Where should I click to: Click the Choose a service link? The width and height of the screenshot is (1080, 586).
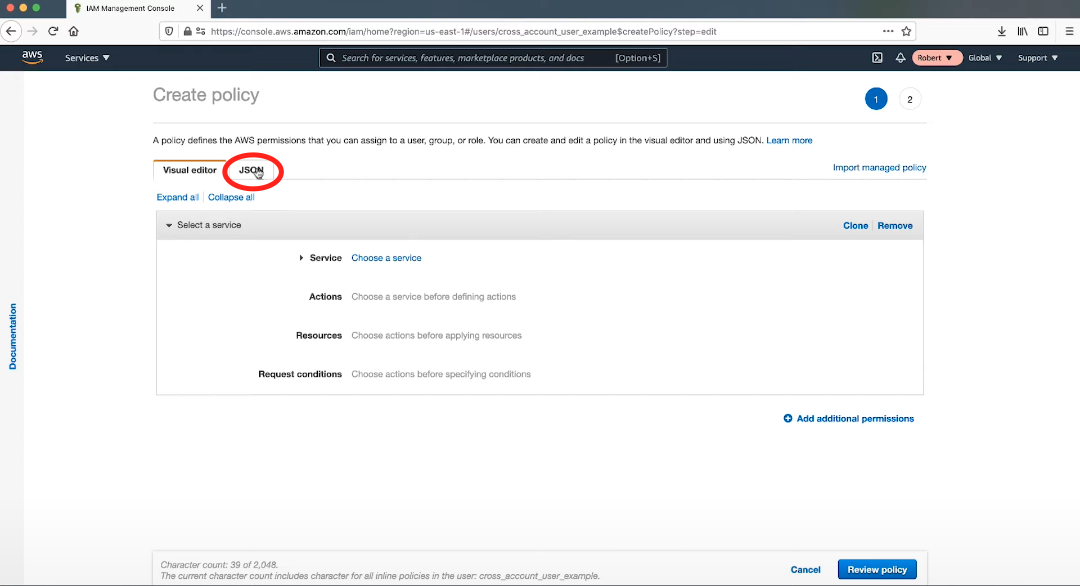click(386, 258)
